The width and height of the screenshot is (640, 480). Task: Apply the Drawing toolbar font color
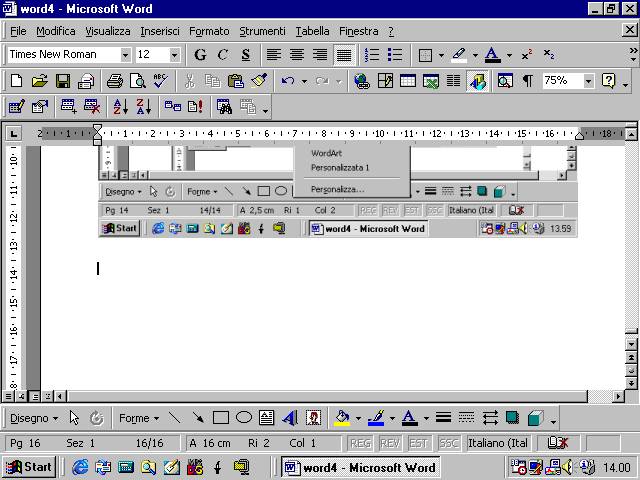(410, 418)
